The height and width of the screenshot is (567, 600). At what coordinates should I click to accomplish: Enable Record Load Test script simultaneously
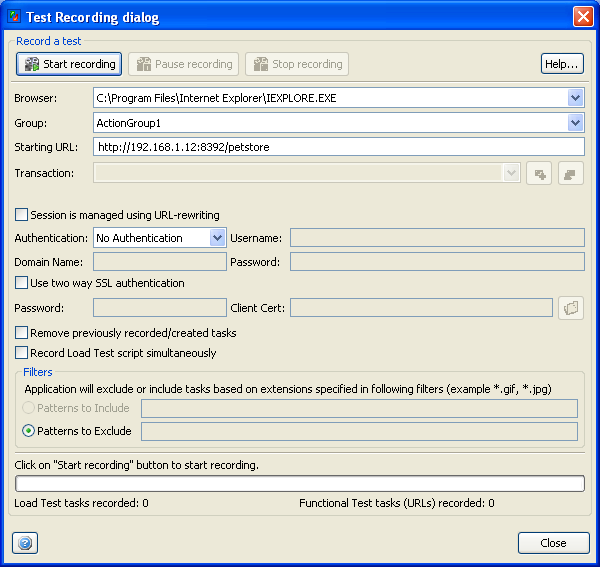pos(22,353)
